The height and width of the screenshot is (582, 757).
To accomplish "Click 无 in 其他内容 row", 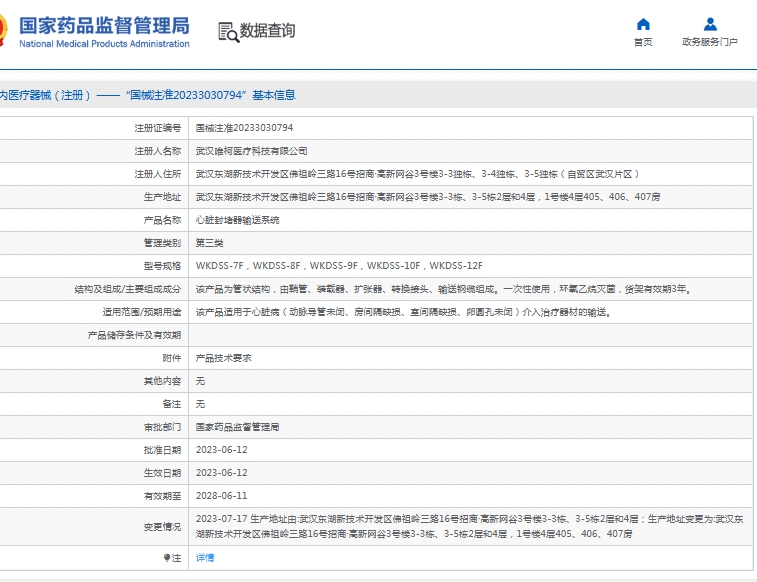I will 200,381.
